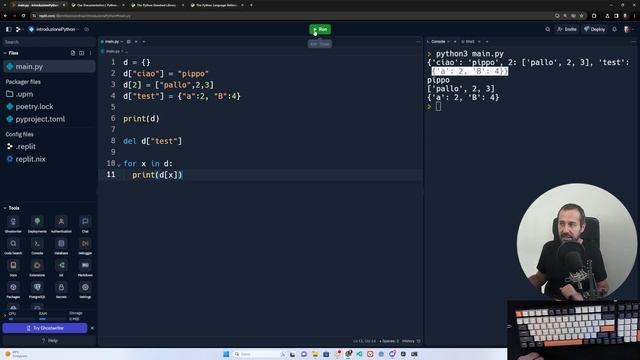Open Files more options menu
This screenshot has height=360, width=640.
click(x=90, y=53)
